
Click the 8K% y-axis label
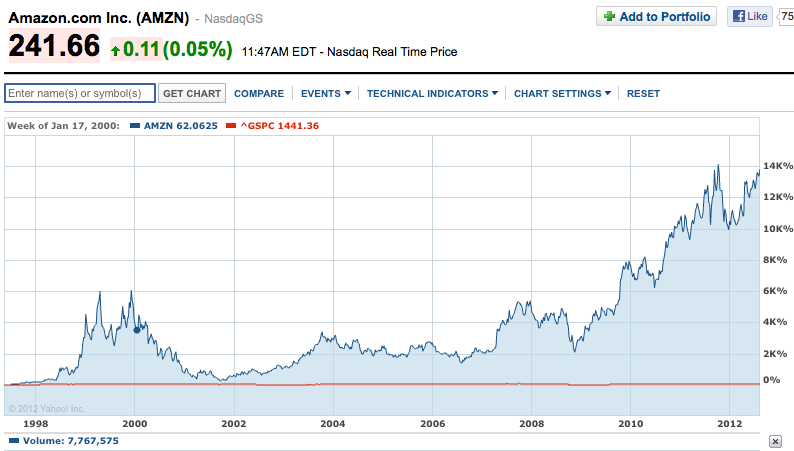pyautogui.click(x=775, y=260)
